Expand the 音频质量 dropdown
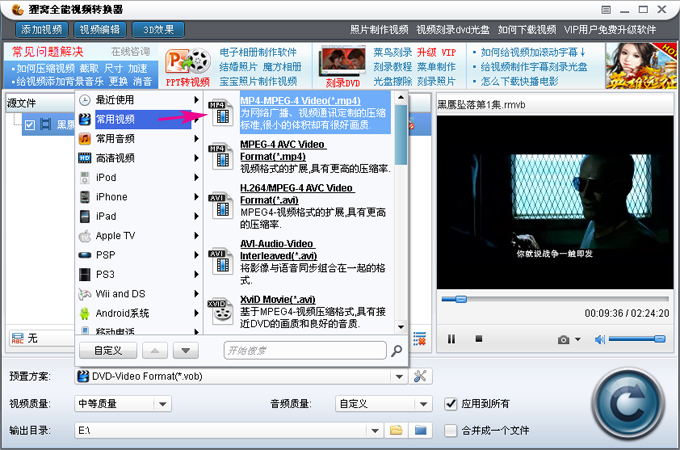This screenshot has width=680, height=450. (x=423, y=404)
